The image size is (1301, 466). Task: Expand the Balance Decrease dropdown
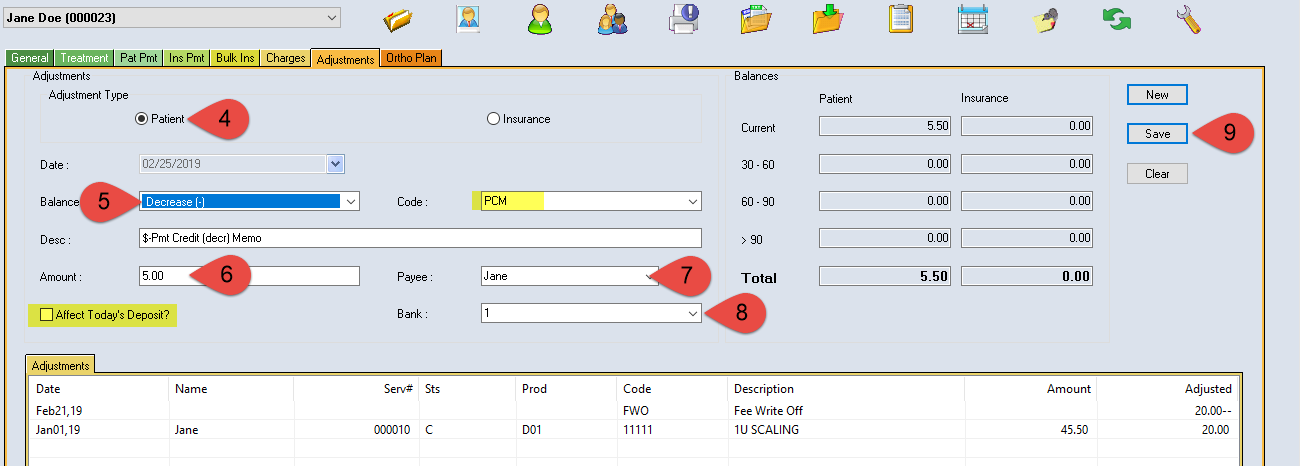pos(350,202)
